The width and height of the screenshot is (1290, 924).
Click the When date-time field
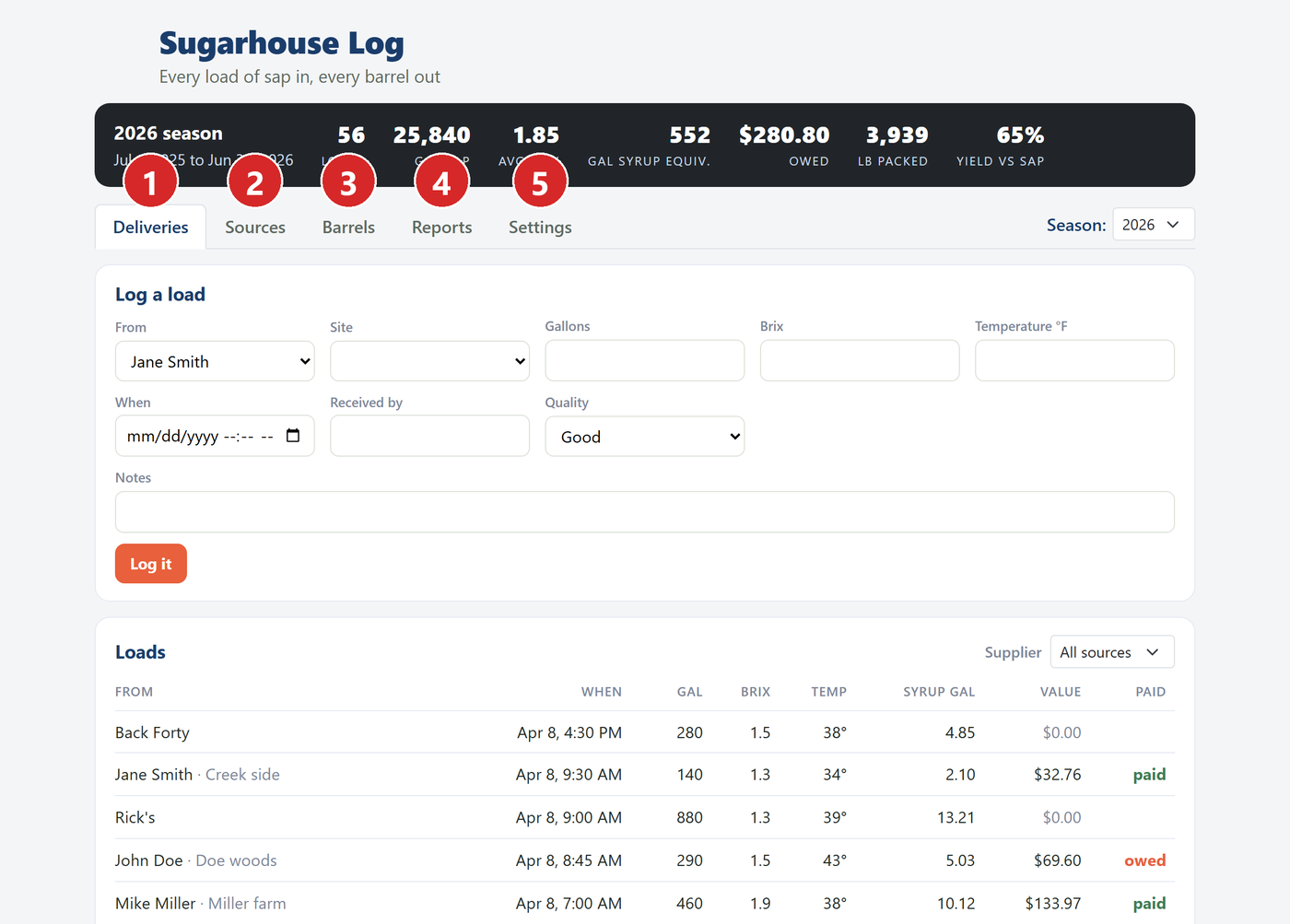point(215,436)
